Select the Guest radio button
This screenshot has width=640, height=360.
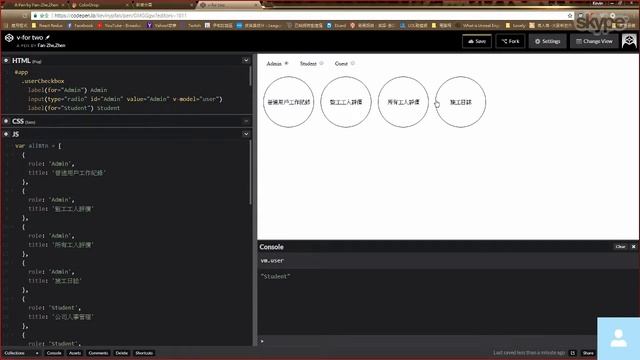353,63
